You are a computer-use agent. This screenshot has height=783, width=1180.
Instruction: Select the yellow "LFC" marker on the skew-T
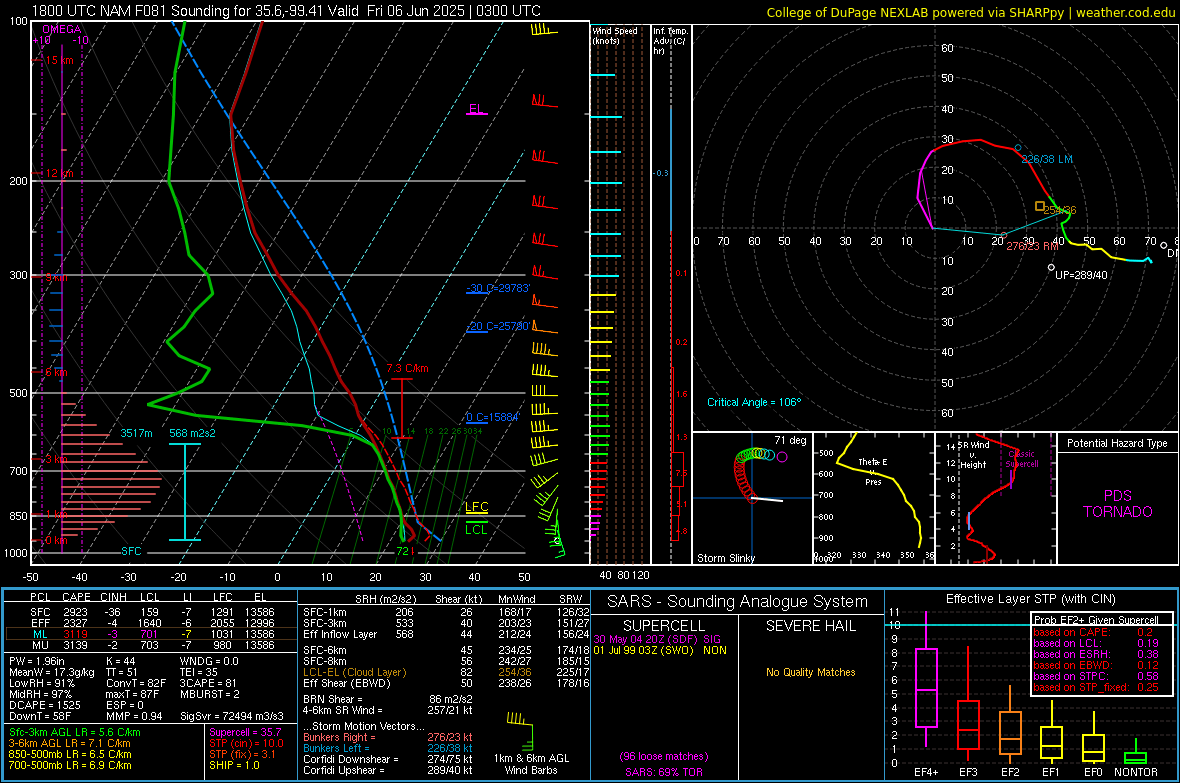pos(476,507)
